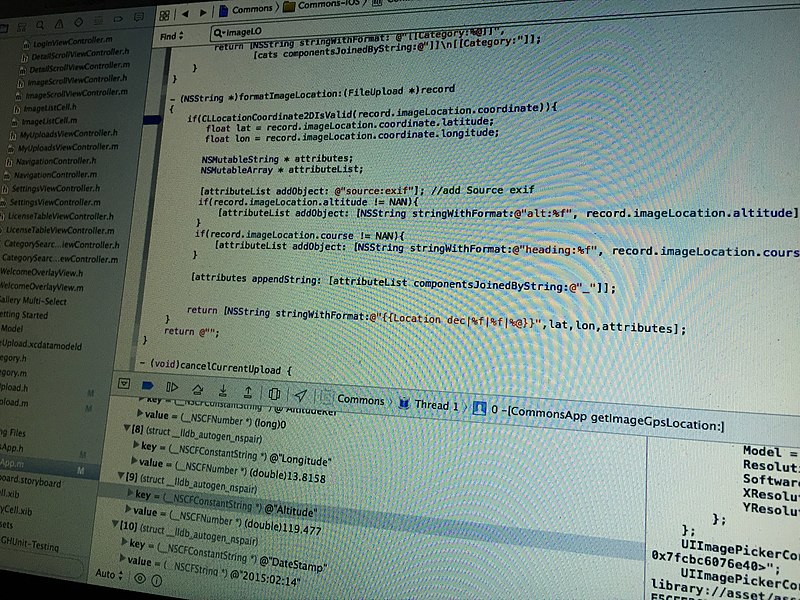The image size is (800, 600).
Task: Open the Debug View Hierarchy icon
Action: [x=274, y=393]
